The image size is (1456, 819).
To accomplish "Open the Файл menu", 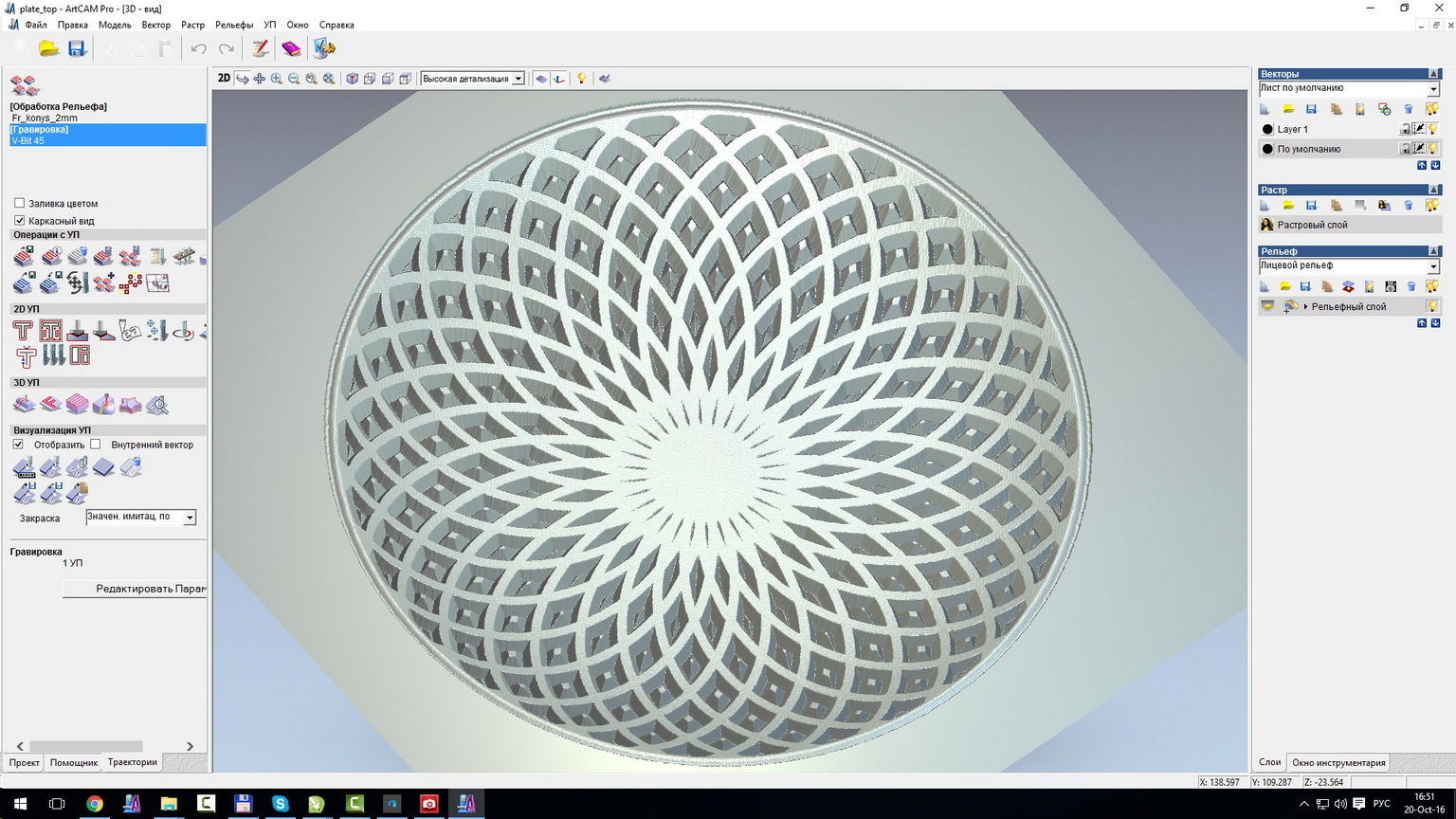I will click(x=36, y=25).
